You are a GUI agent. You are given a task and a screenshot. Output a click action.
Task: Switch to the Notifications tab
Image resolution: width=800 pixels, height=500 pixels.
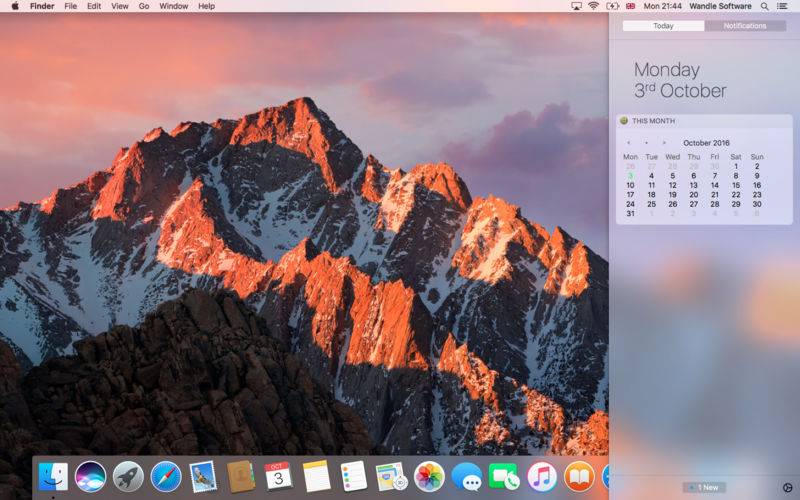click(745, 26)
